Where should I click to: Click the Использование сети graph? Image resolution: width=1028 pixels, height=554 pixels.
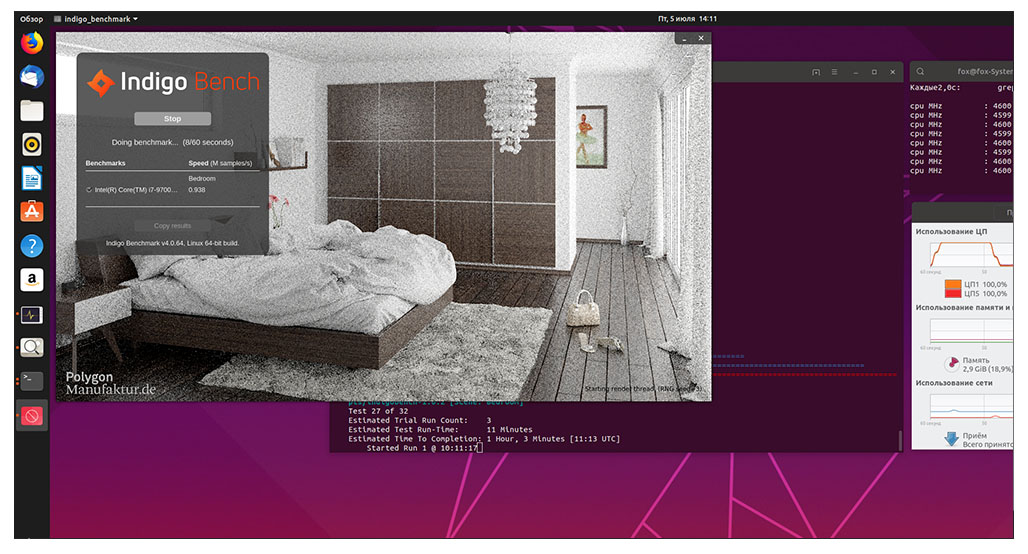tap(971, 406)
